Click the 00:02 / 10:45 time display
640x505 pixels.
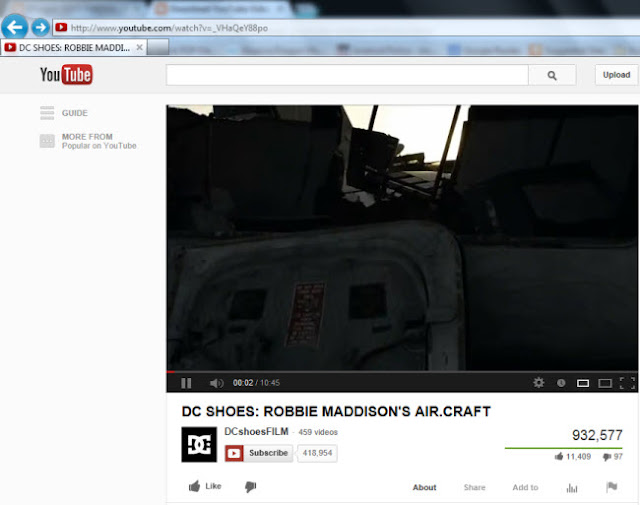[256, 383]
